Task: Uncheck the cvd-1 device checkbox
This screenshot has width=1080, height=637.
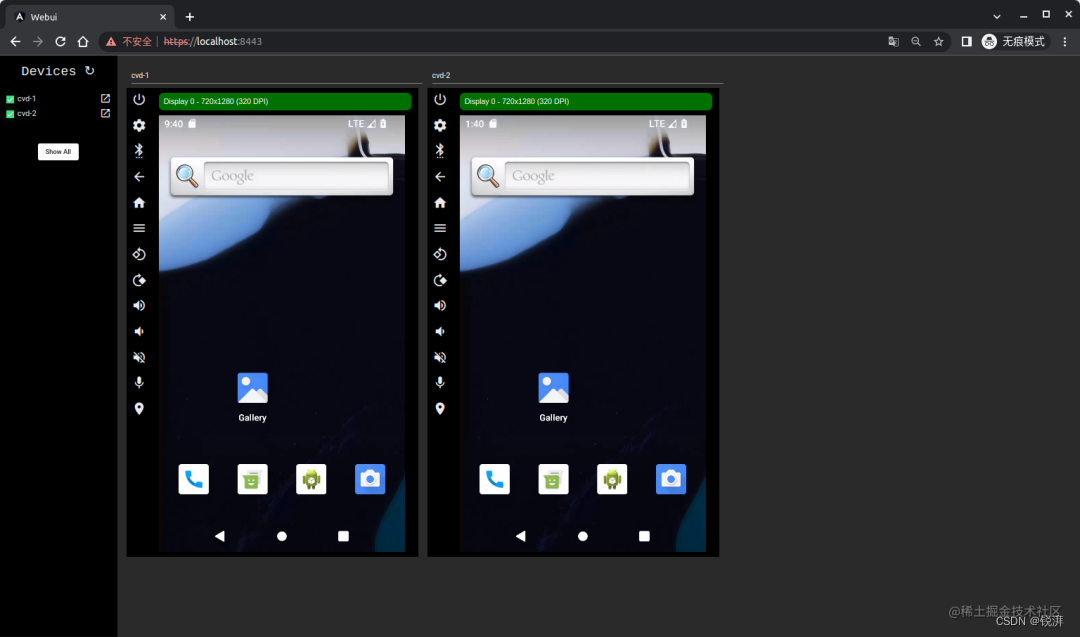Action: [8, 98]
